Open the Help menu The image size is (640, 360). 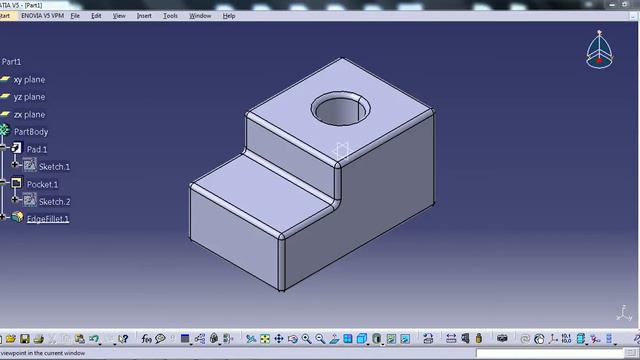(x=229, y=16)
